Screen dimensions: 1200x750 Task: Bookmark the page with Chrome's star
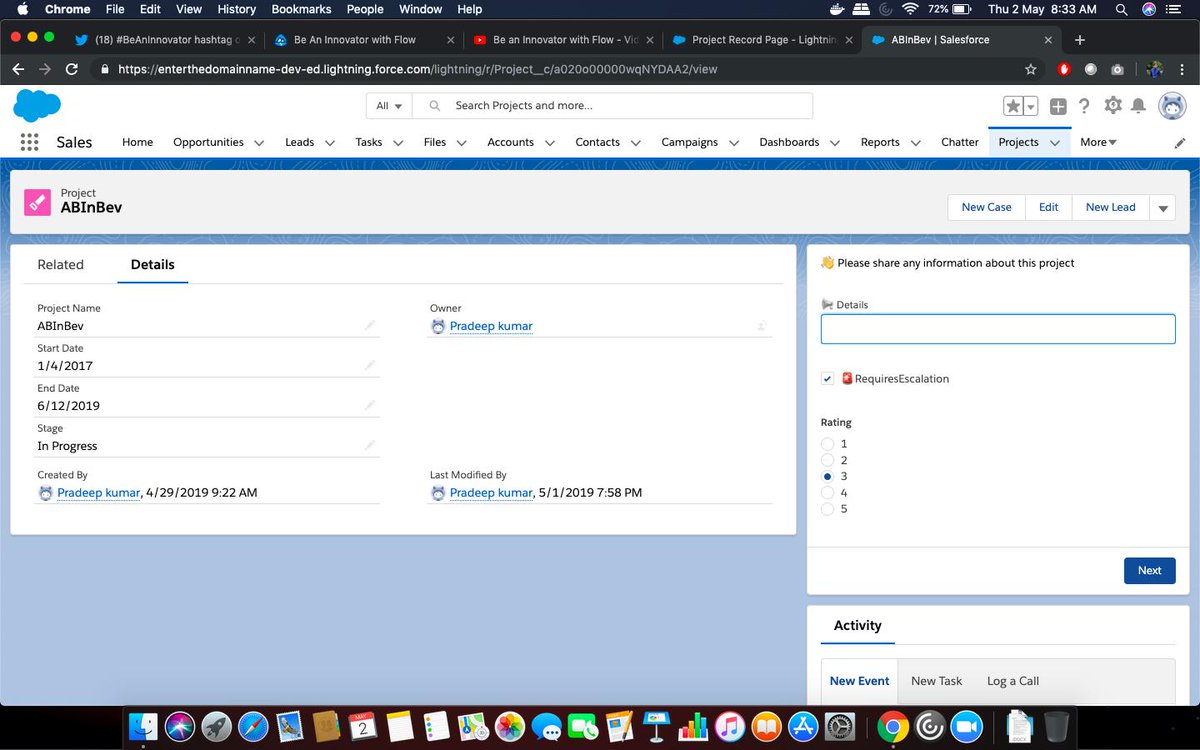[x=1030, y=69]
